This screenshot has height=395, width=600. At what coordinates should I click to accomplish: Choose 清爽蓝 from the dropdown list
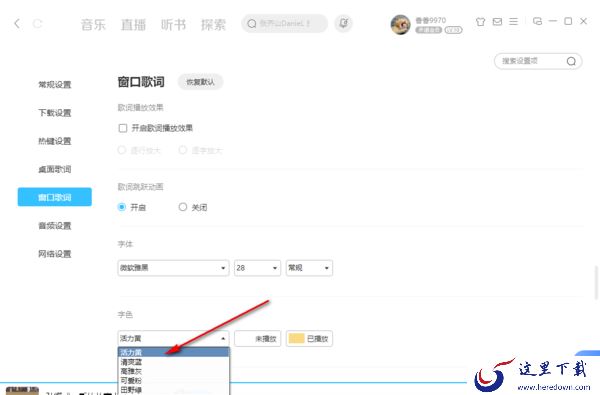click(x=173, y=362)
